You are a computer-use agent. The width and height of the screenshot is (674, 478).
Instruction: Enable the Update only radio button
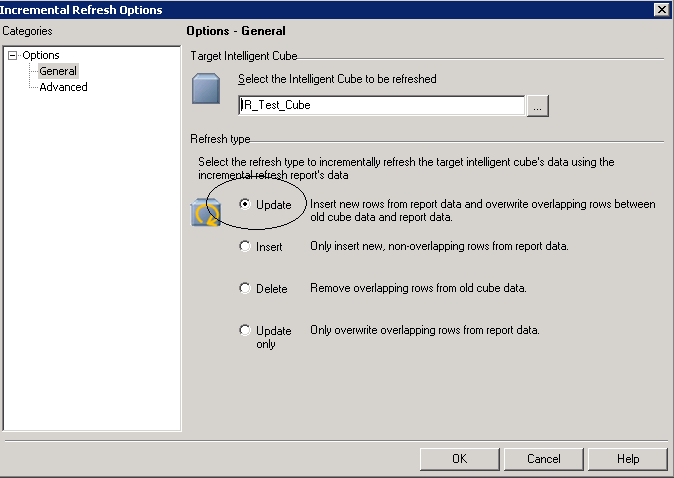pyautogui.click(x=245, y=330)
